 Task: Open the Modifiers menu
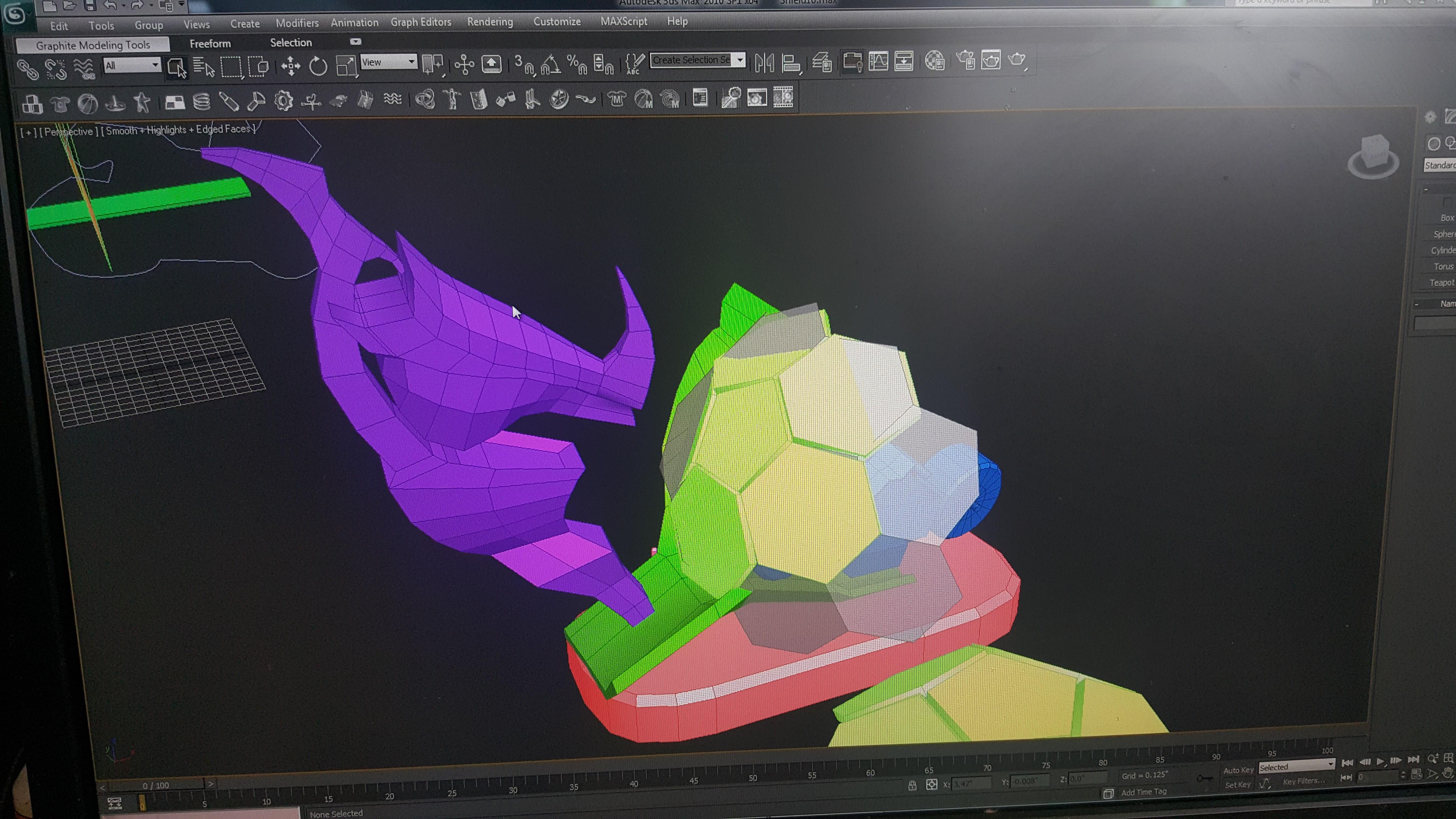click(297, 23)
